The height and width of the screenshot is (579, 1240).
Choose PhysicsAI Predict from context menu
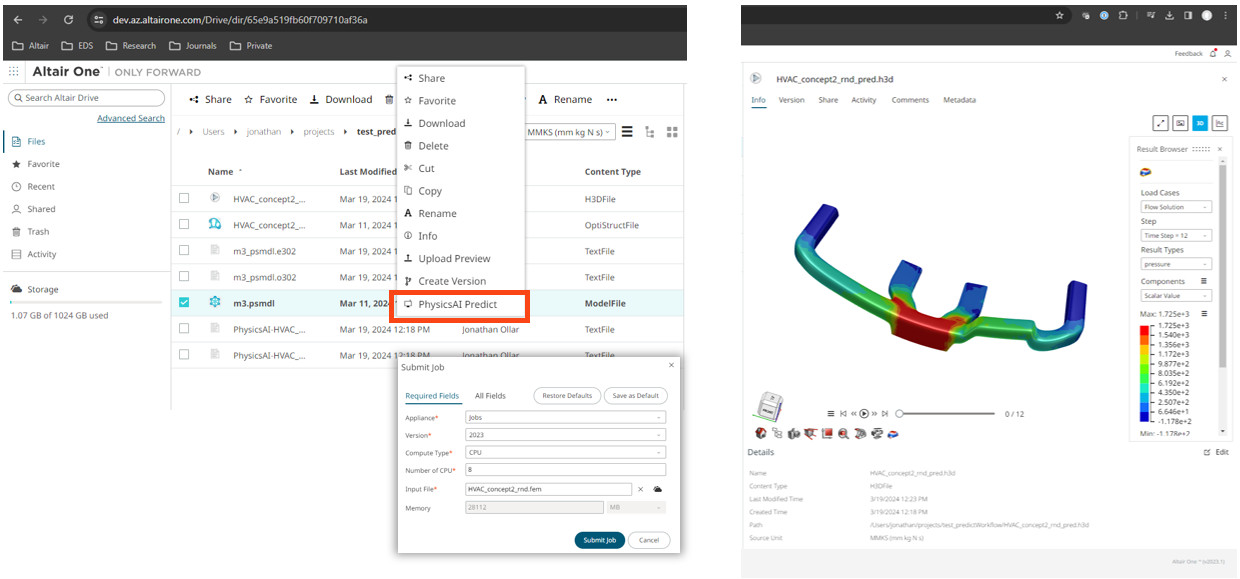coord(457,304)
